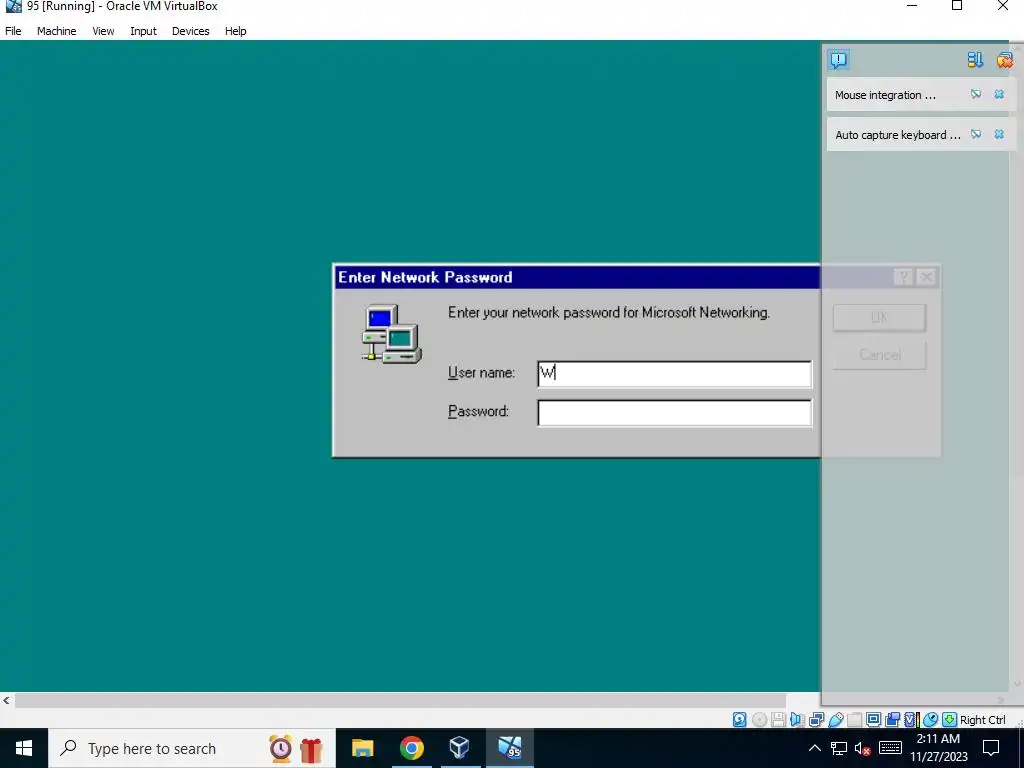The width and height of the screenshot is (1024, 768).
Task: Click the network computers icon in dialog
Action: [x=392, y=334]
